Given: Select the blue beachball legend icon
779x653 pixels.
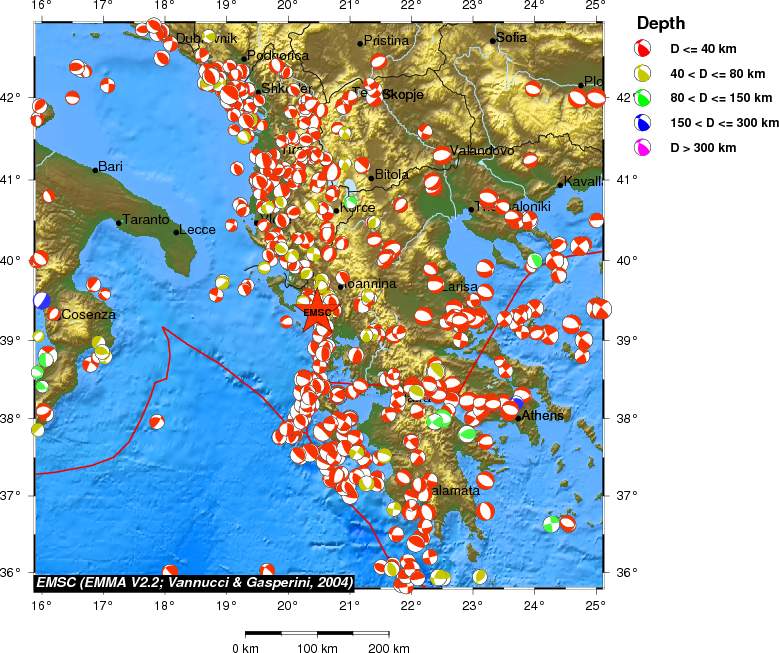Looking at the screenshot, I should pyautogui.click(x=645, y=123).
